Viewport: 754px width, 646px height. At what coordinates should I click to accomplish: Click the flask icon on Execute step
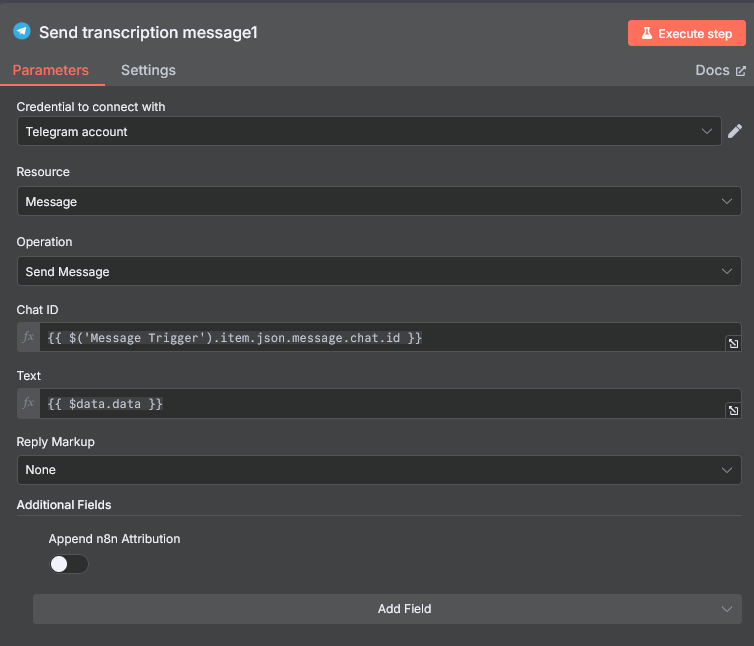point(647,33)
